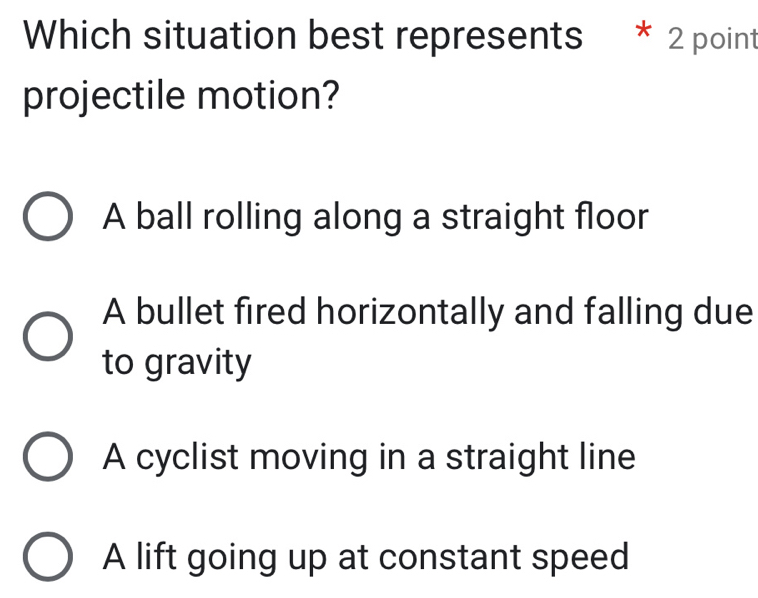
Task: Click the "A bullet fired horizontally and falling due" text
Action: pos(427,314)
